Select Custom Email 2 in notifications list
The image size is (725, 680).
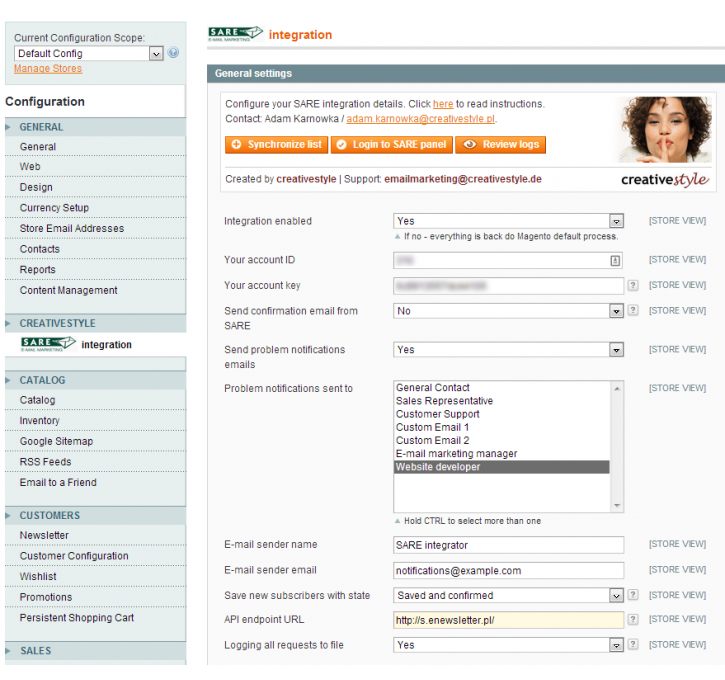pos(502,441)
